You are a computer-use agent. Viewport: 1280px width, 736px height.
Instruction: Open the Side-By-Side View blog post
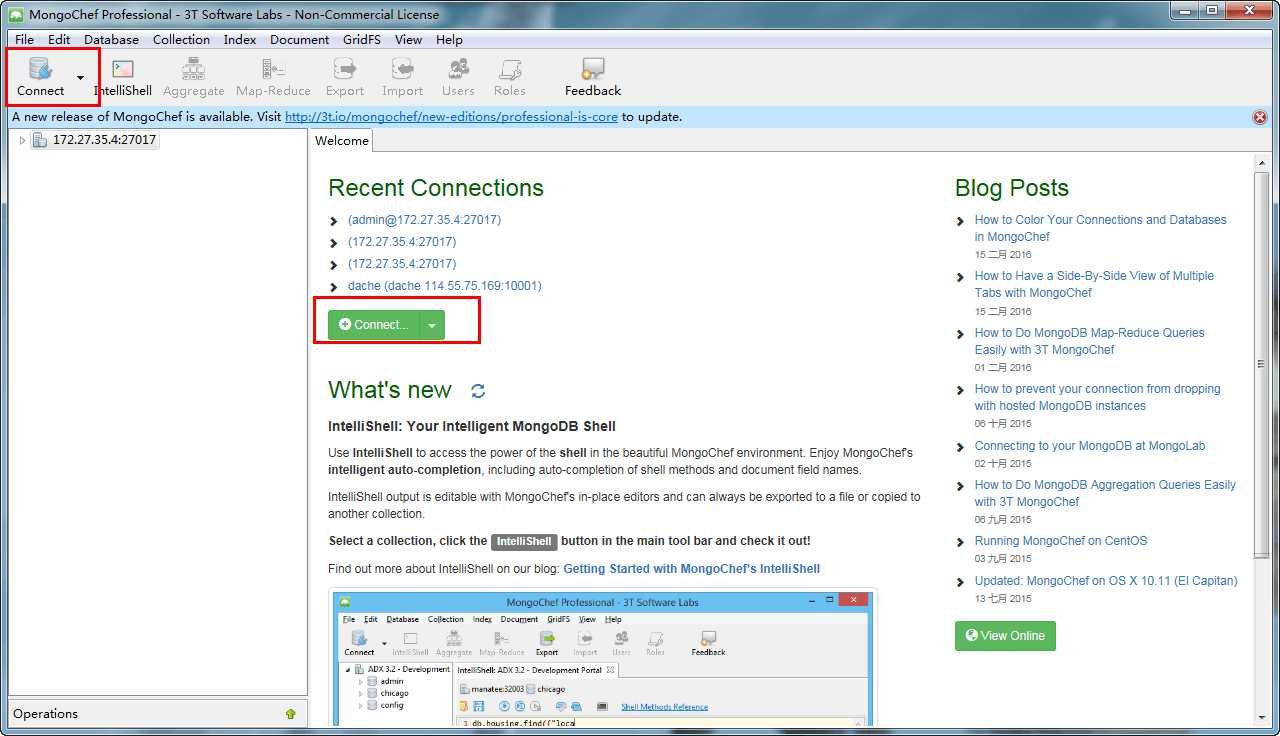tap(1094, 284)
